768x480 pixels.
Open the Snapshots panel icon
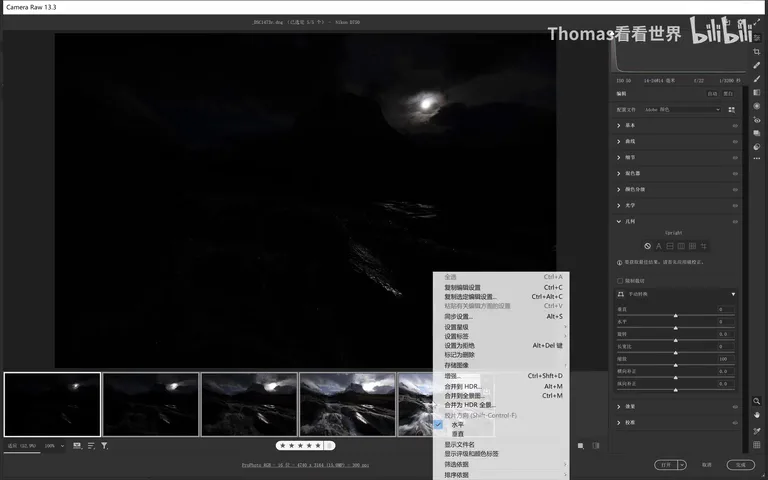(x=757, y=133)
